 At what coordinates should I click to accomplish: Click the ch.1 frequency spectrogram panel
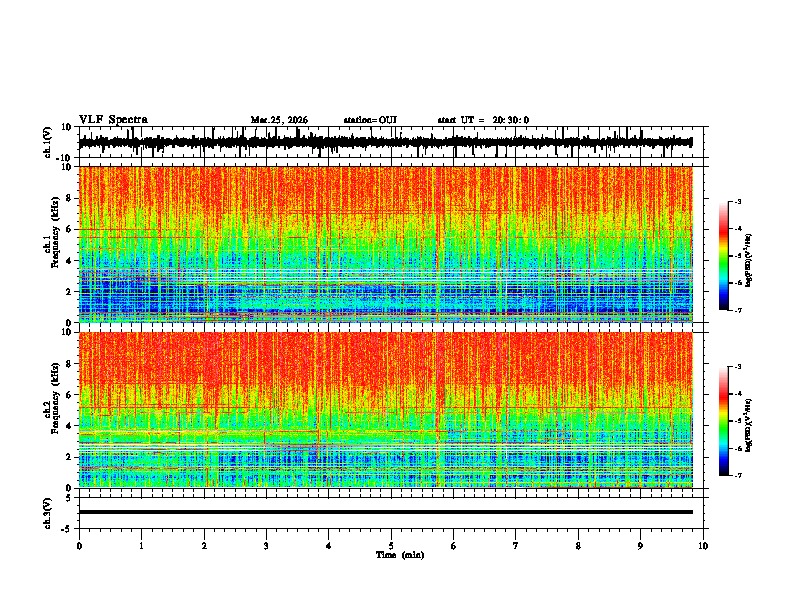coord(385,244)
